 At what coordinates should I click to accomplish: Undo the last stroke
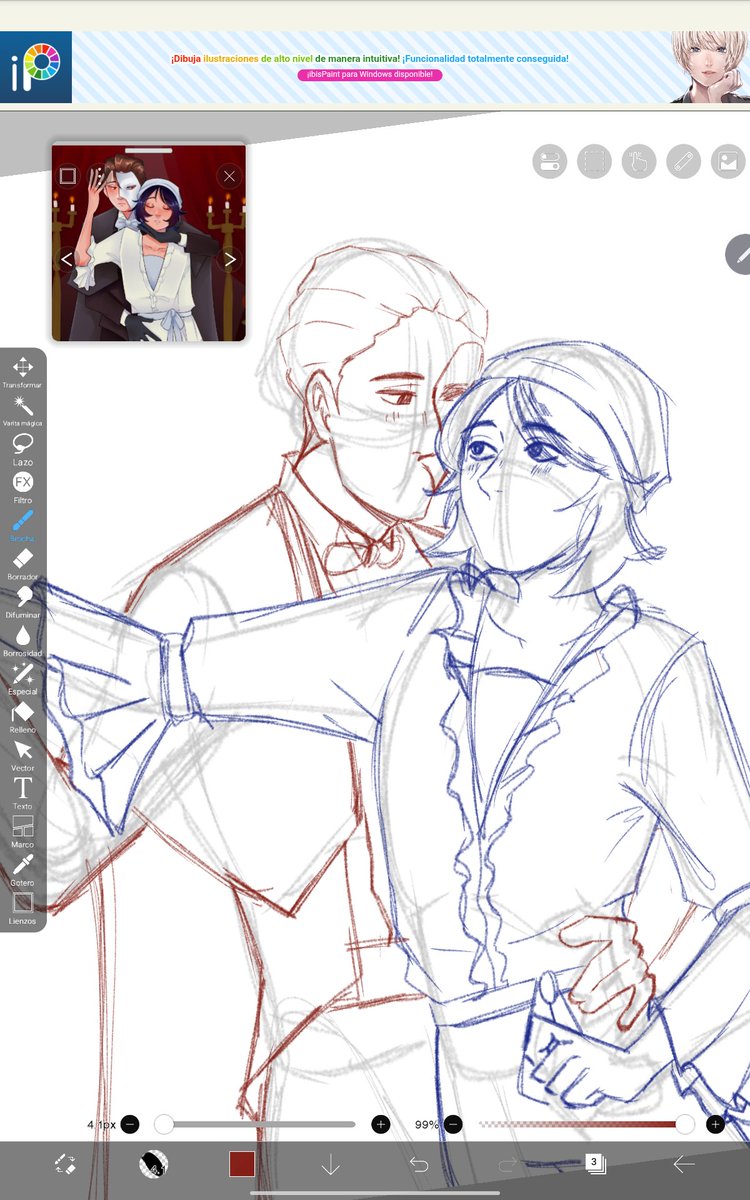click(418, 1163)
